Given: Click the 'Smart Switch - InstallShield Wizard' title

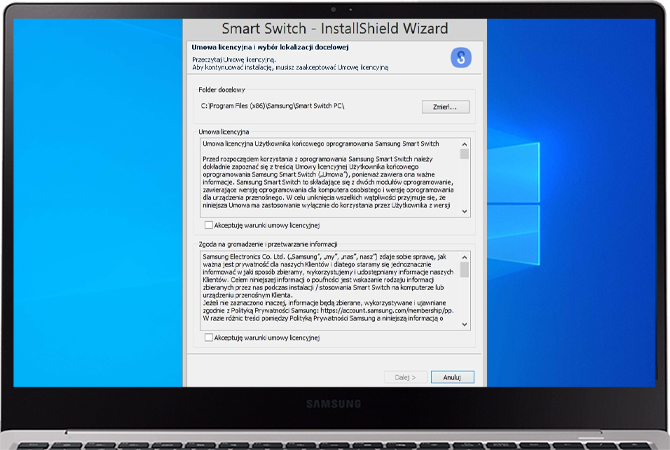Looking at the screenshot, I should (x=335, y=29).
